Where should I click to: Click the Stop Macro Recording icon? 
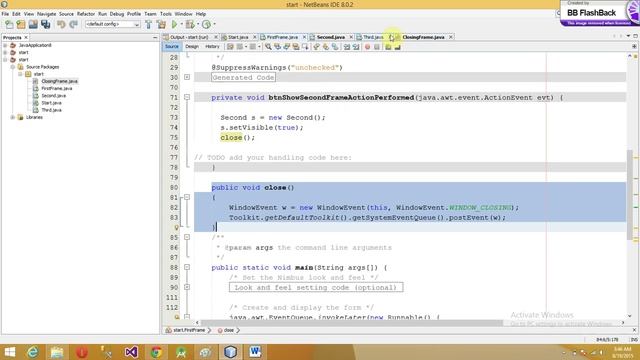pos(377,47)
